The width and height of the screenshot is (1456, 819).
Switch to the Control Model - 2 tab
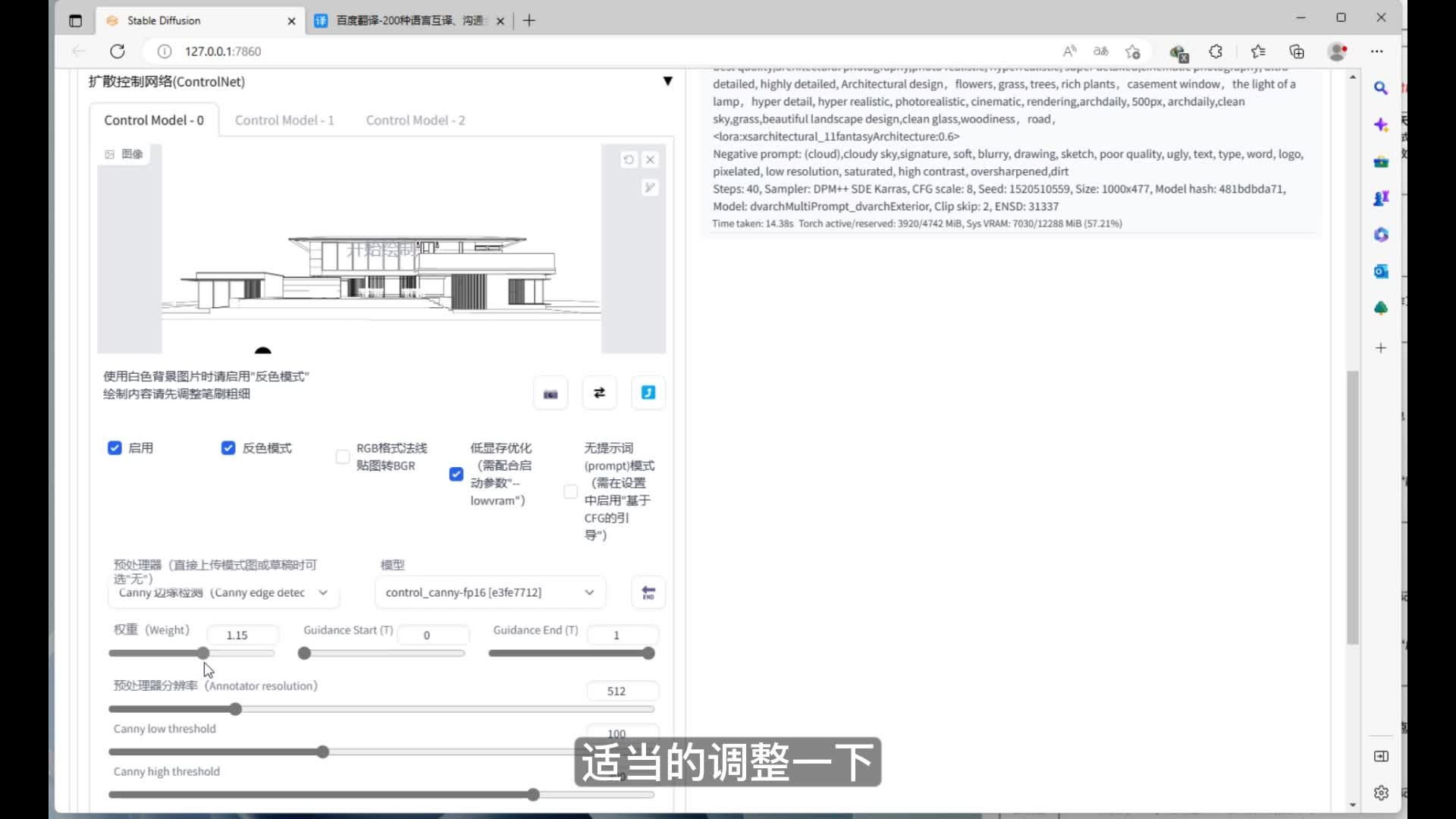click(x=416, y=120)
